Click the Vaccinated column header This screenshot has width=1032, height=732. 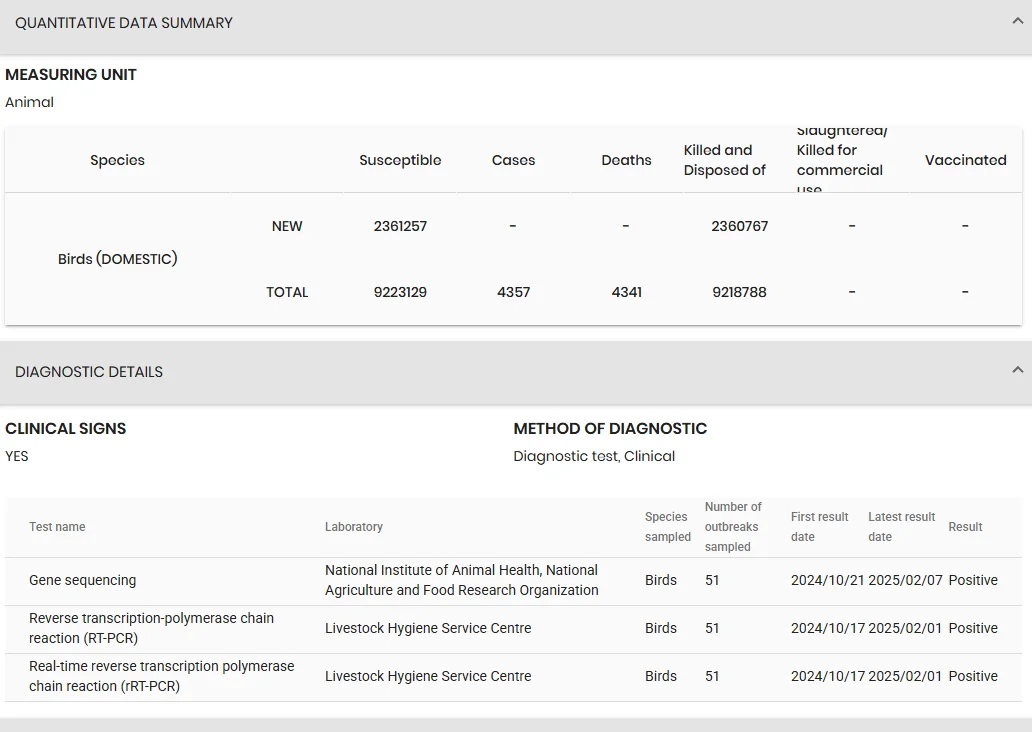[x=966, y=160]
